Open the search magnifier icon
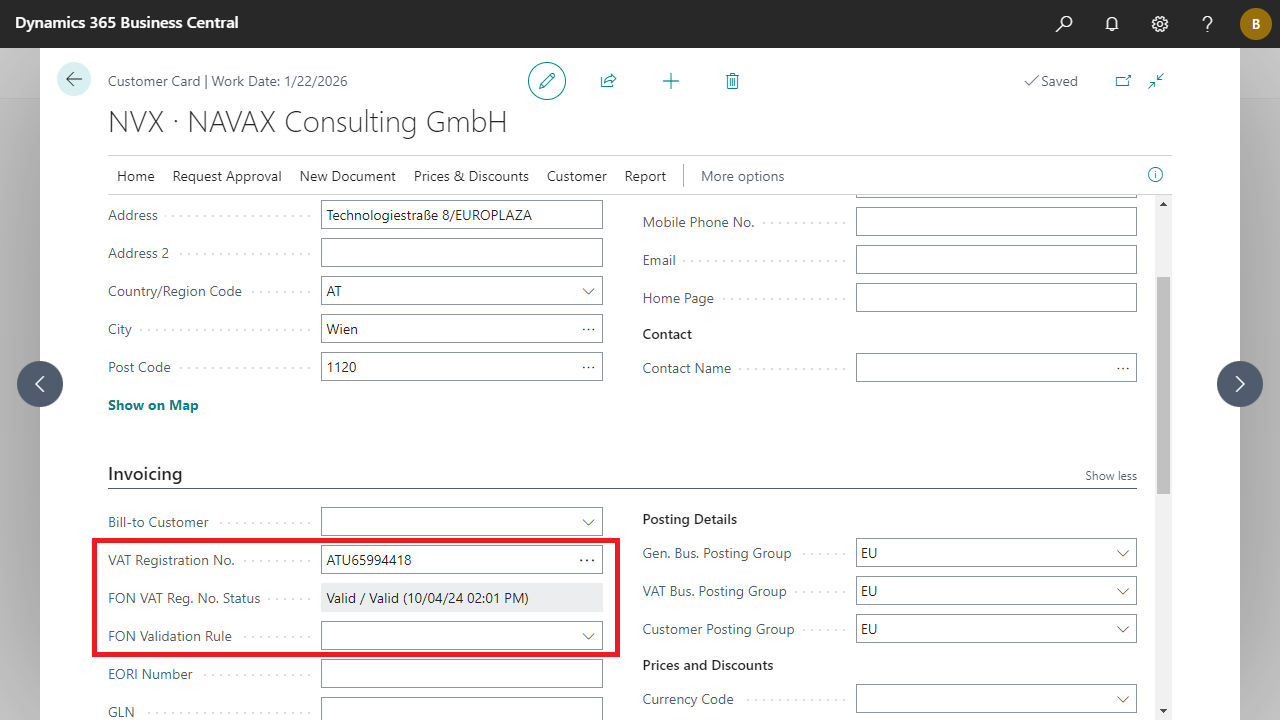Image resolution: width=1280 pixels, height=720 pixels. (1064, 24)
